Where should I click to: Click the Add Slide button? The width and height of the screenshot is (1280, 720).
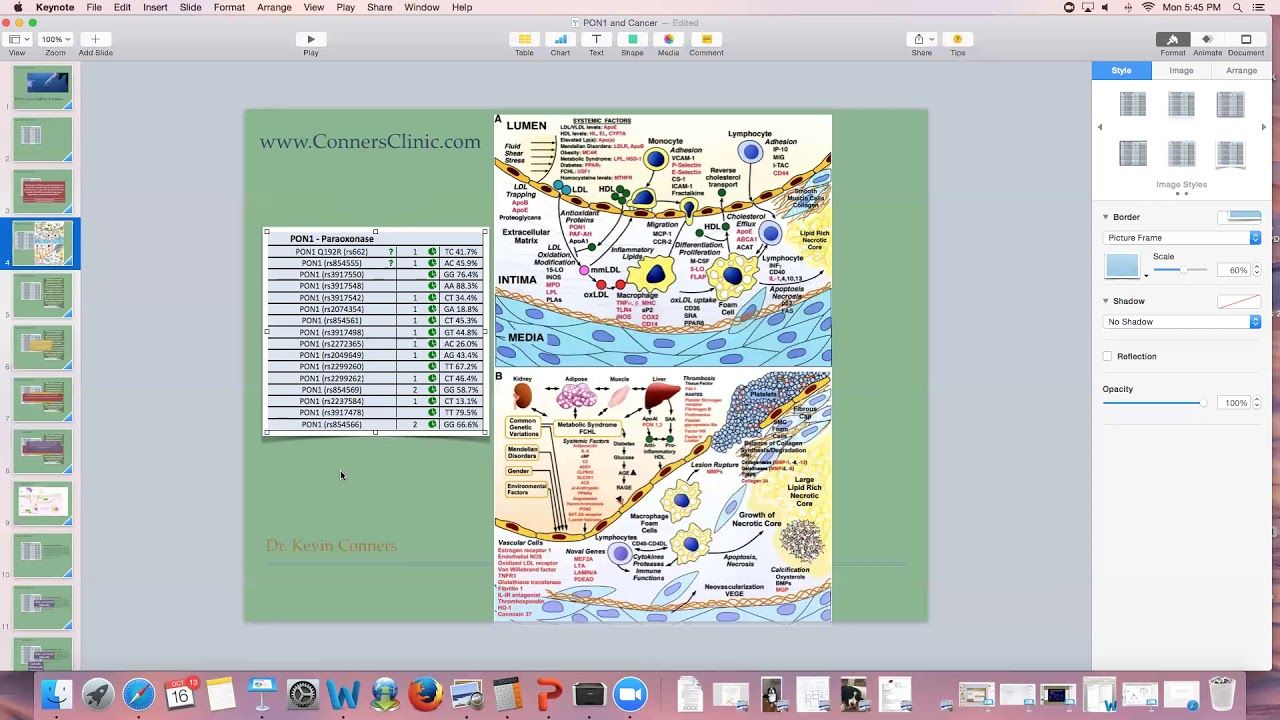tap(95, 39)
